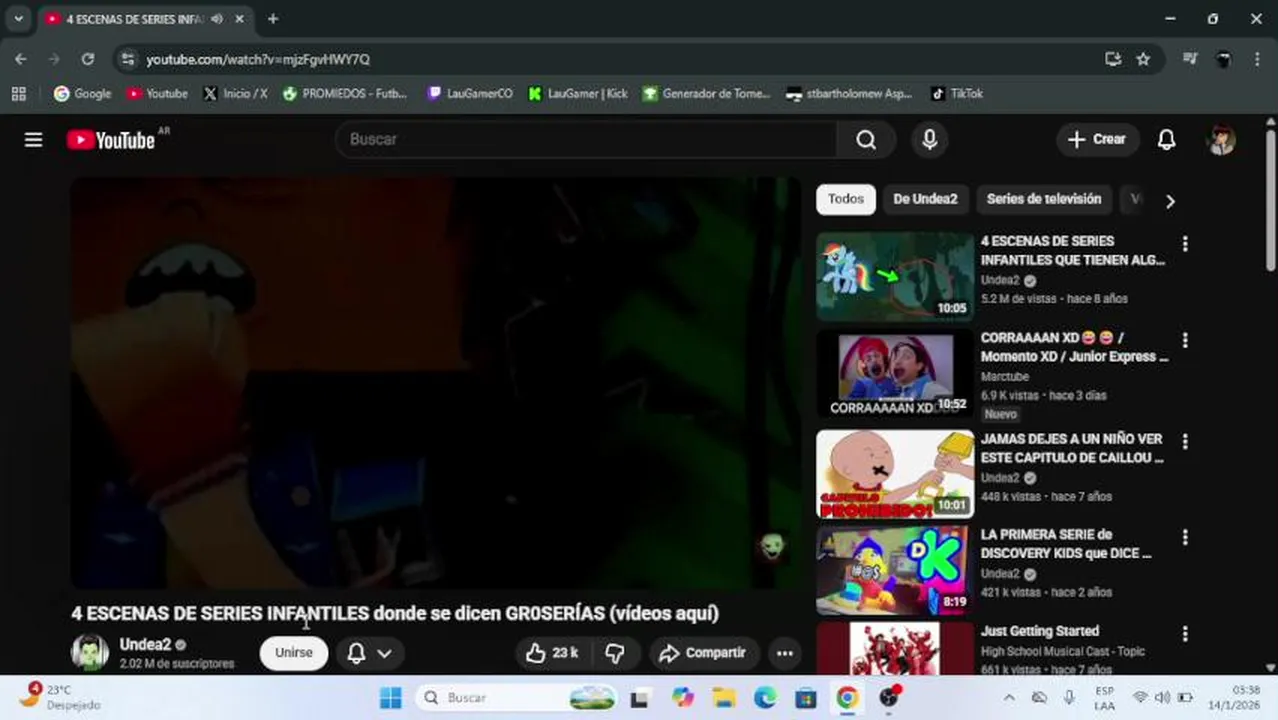Show more filter chips with the arrow
This screenshot has height=720, width=1278.
(1170, 200)
